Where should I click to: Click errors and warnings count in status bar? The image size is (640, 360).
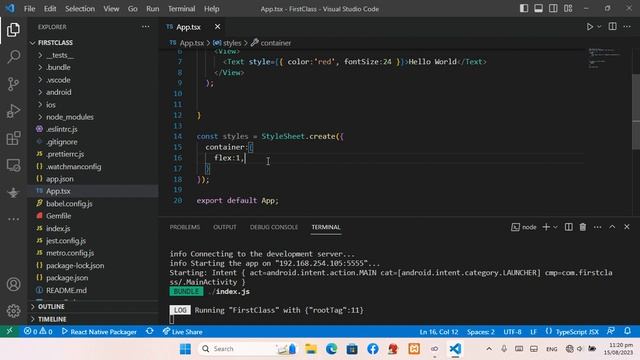pyautogui.click(x=38, y=331)
